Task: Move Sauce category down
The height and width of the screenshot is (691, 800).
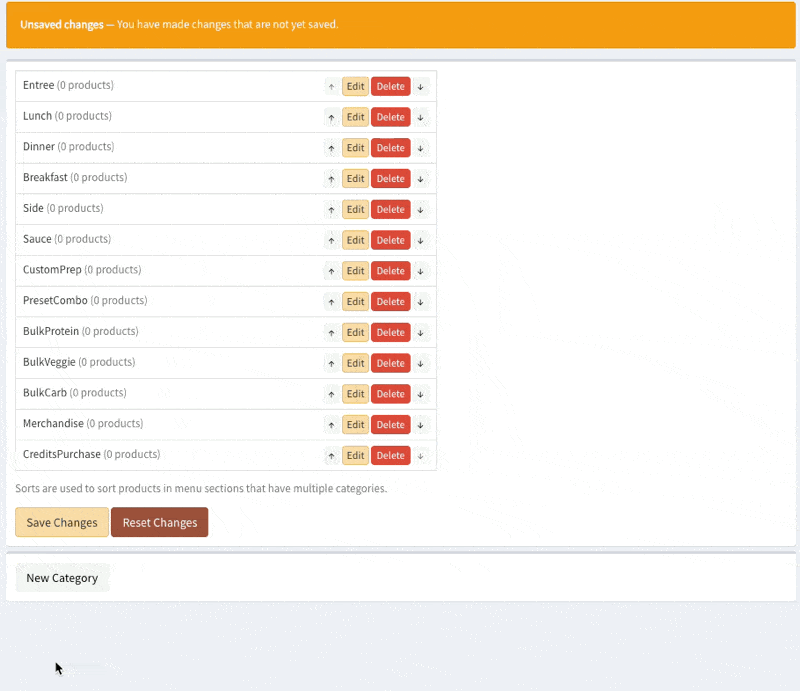Action: point(420,240)
